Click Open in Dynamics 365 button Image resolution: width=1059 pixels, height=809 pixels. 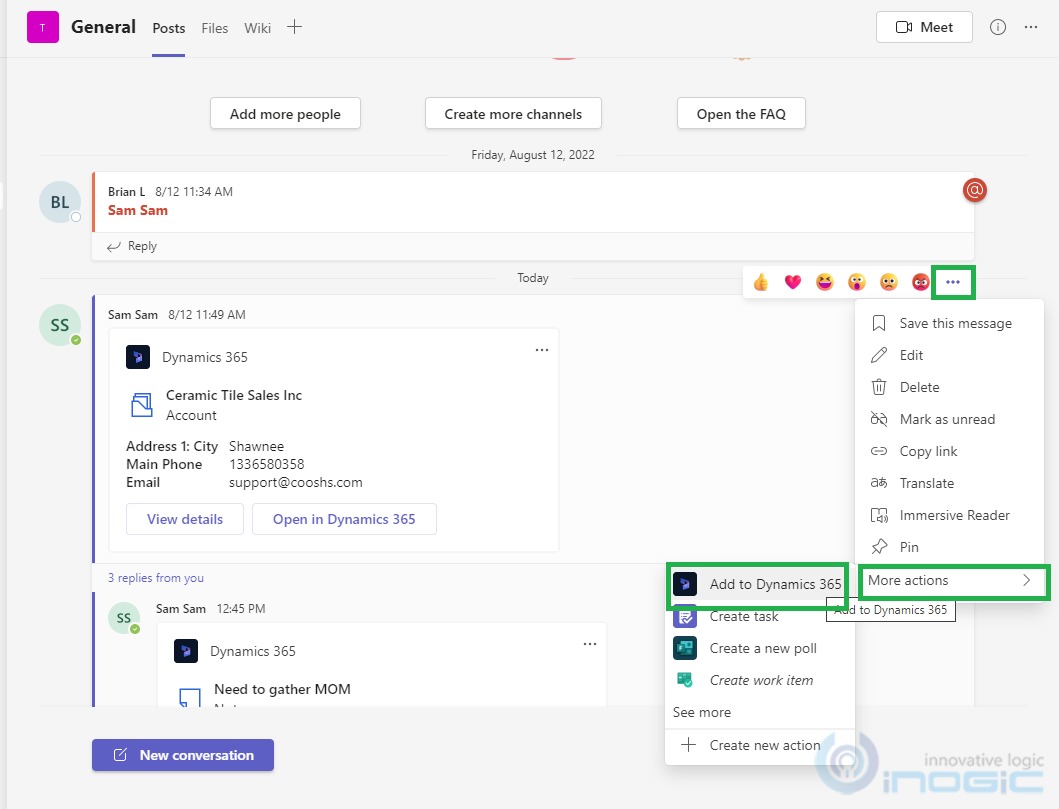pyautogui.click(x=344, y=519)
